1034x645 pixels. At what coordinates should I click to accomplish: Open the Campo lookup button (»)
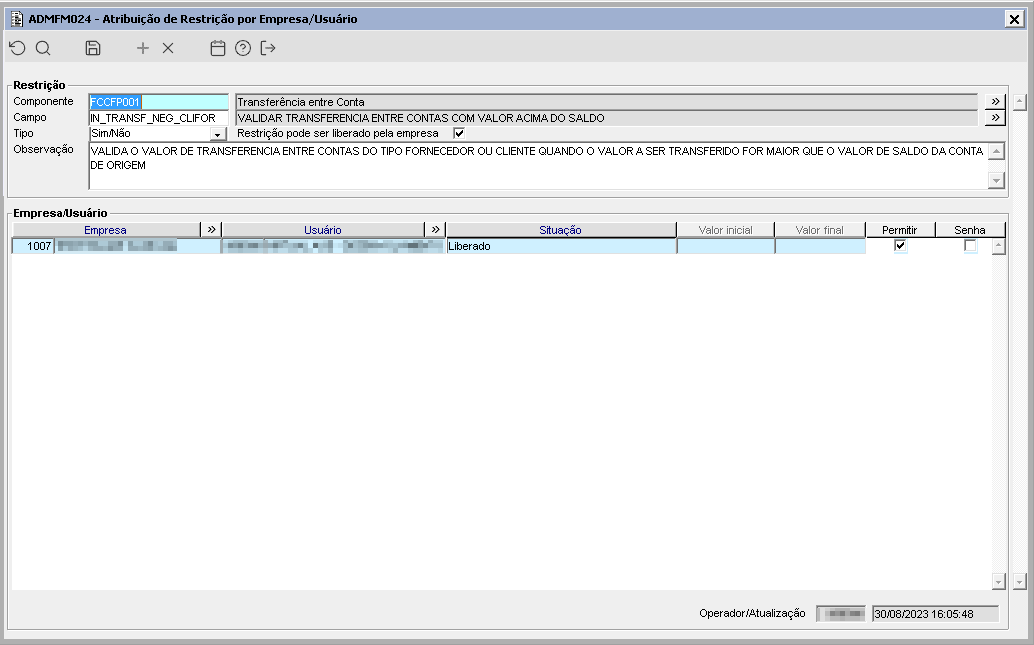[995, 118]
